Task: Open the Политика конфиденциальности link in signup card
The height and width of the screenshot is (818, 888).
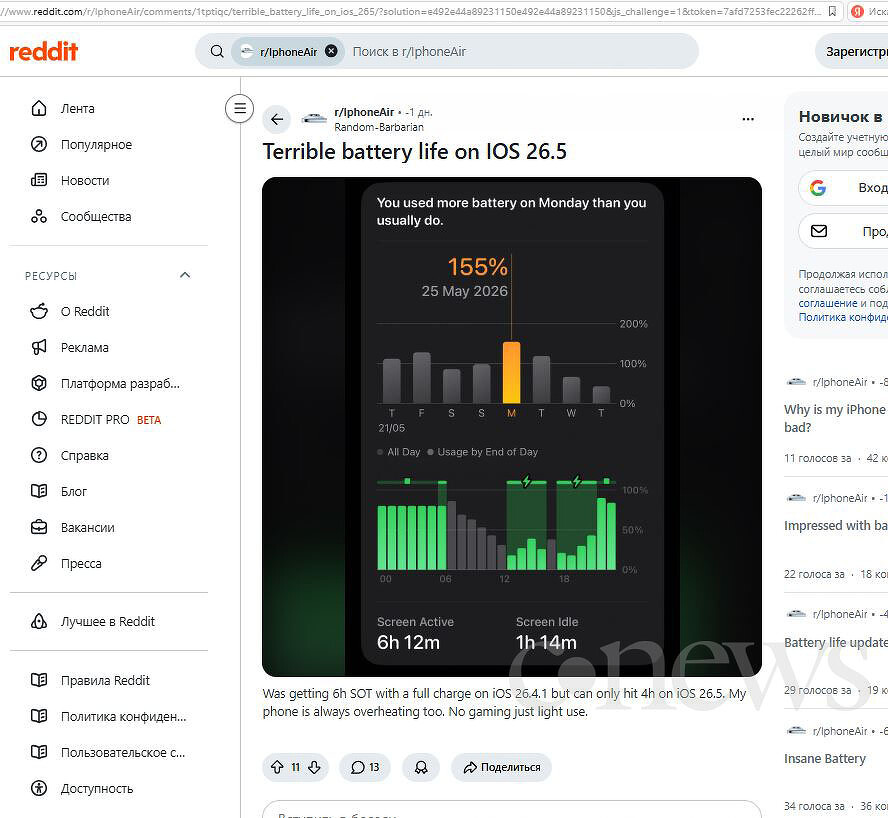Action: [843, 317]
